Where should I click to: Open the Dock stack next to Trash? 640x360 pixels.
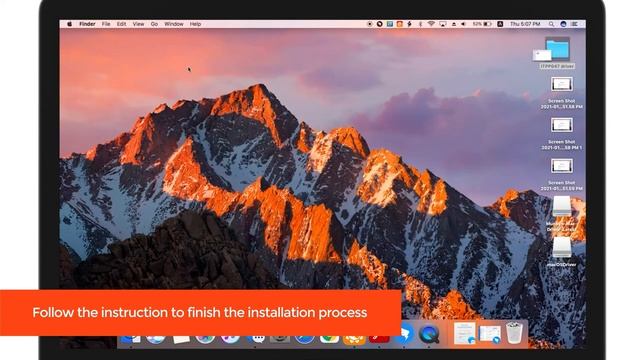[490, 333]
